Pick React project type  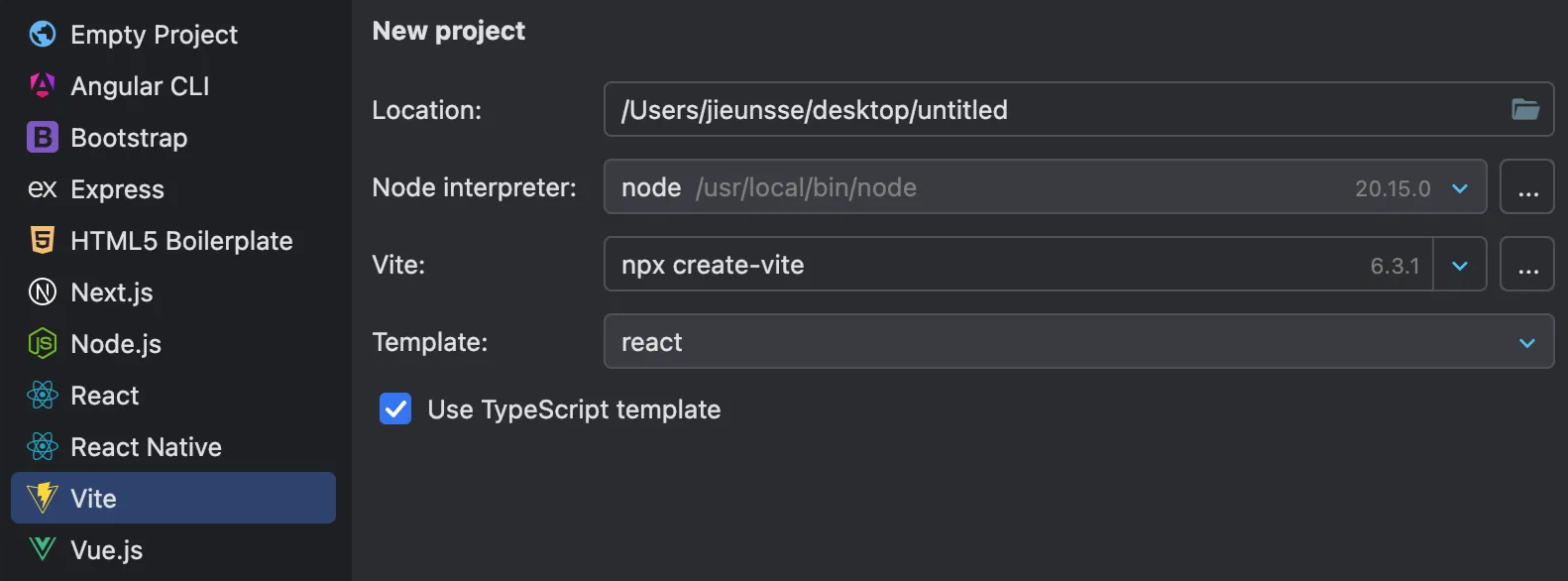click(x=173, y=396)
